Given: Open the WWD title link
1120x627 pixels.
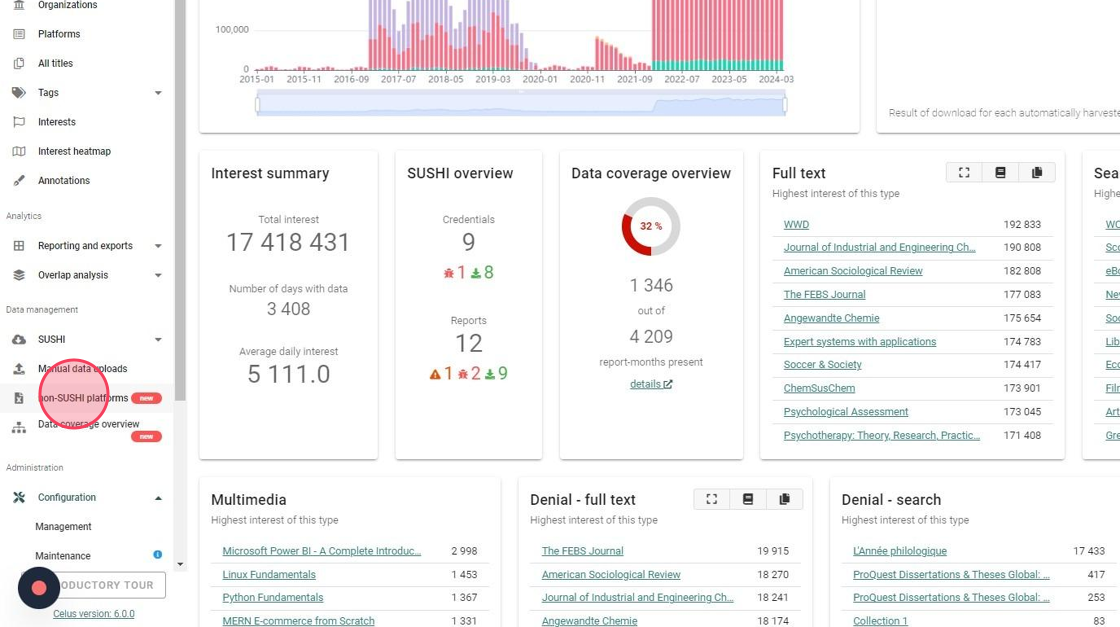Looking at the screenshot, I should 796,224.
